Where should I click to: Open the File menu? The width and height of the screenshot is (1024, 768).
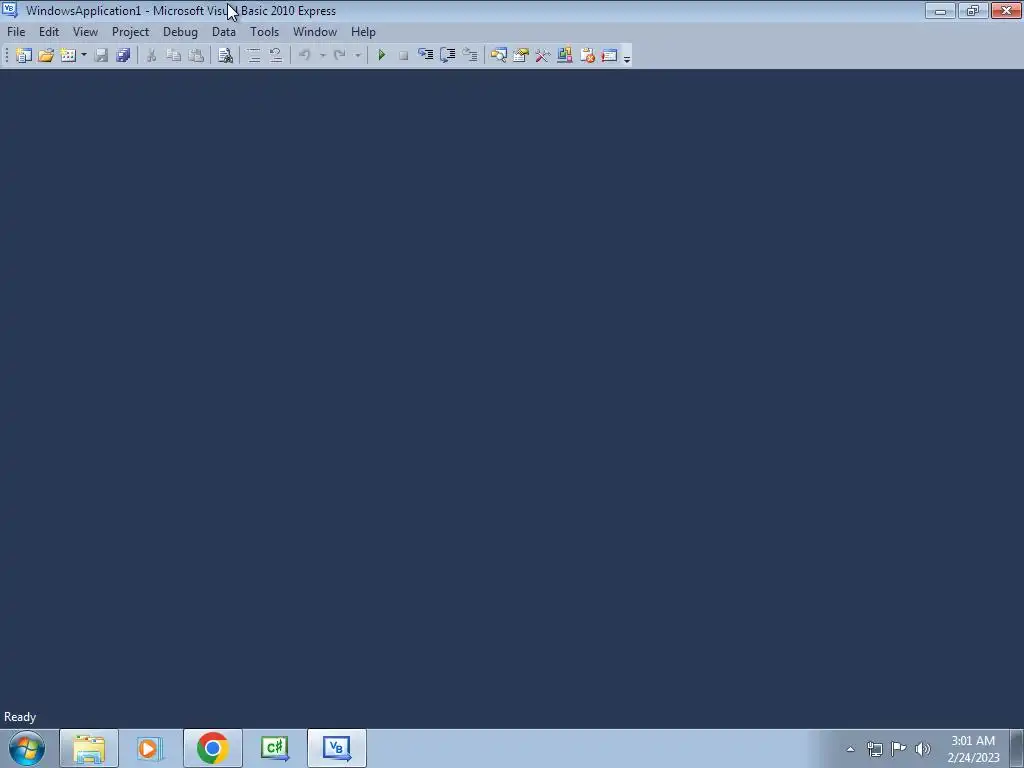pos(16,31)
